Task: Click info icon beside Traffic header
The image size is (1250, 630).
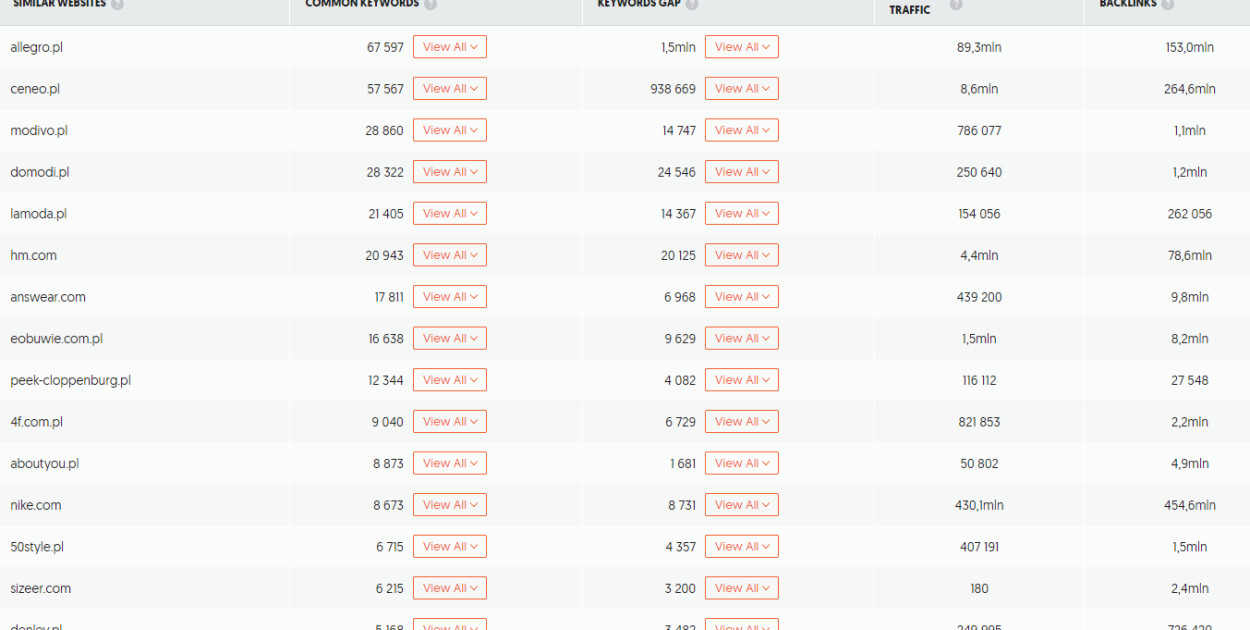Action: (x=956, y=4)
